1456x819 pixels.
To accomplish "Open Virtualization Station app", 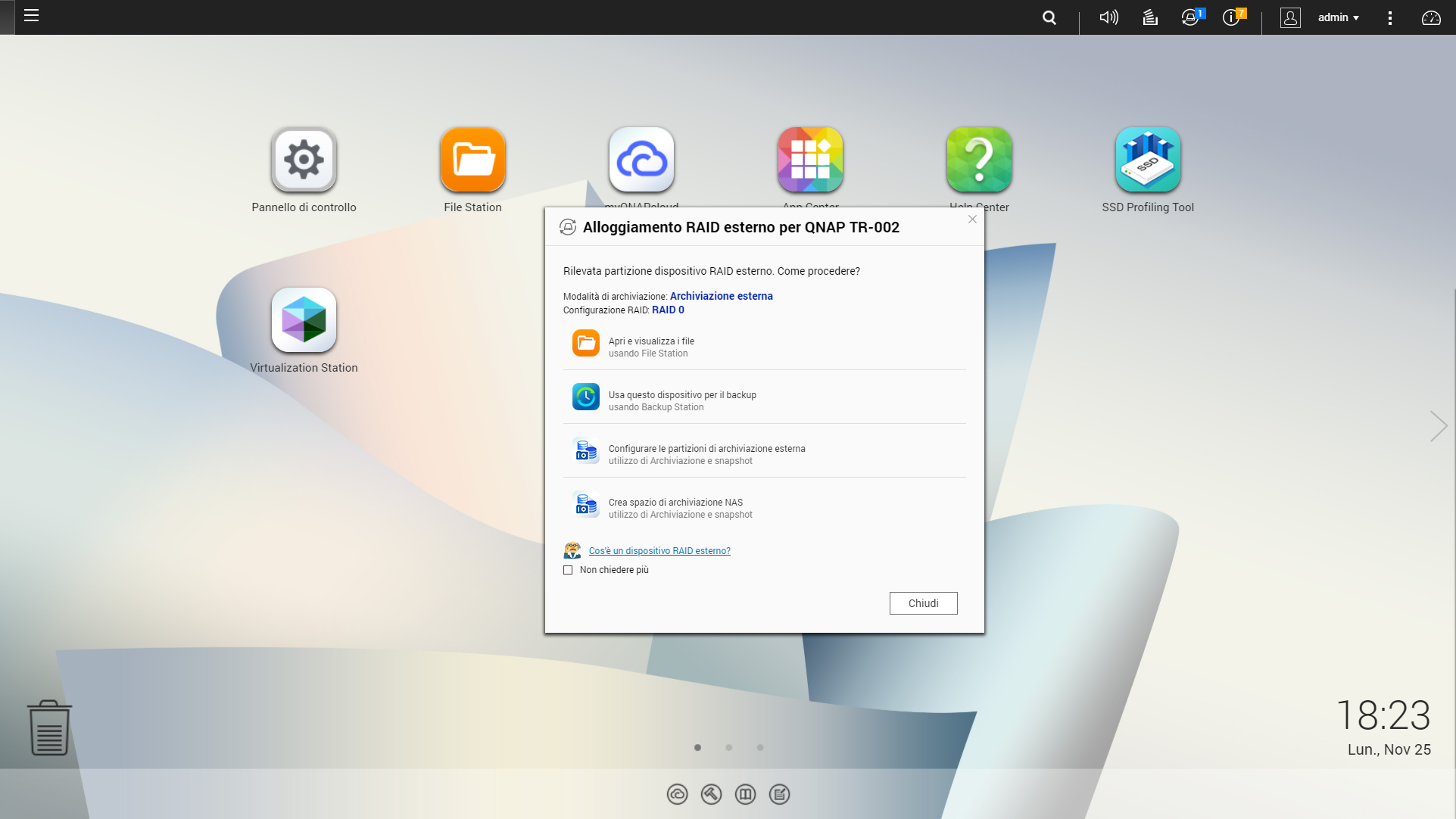I will click(x=304, y=320).
